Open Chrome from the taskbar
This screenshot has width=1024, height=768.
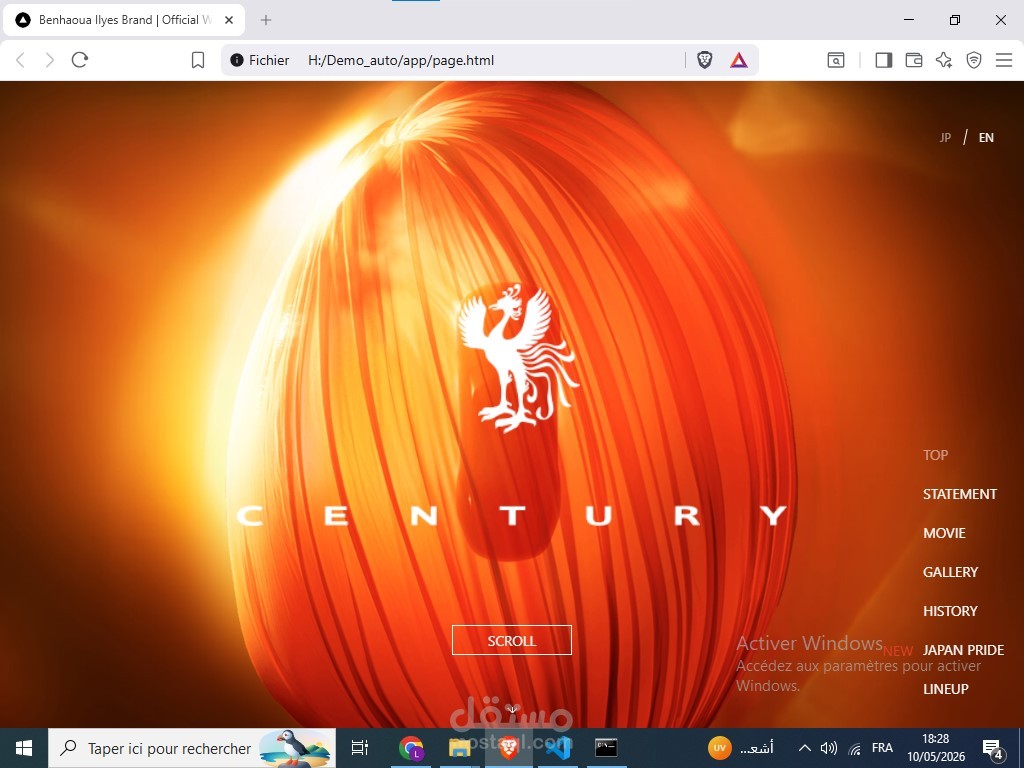click(411, 748)
